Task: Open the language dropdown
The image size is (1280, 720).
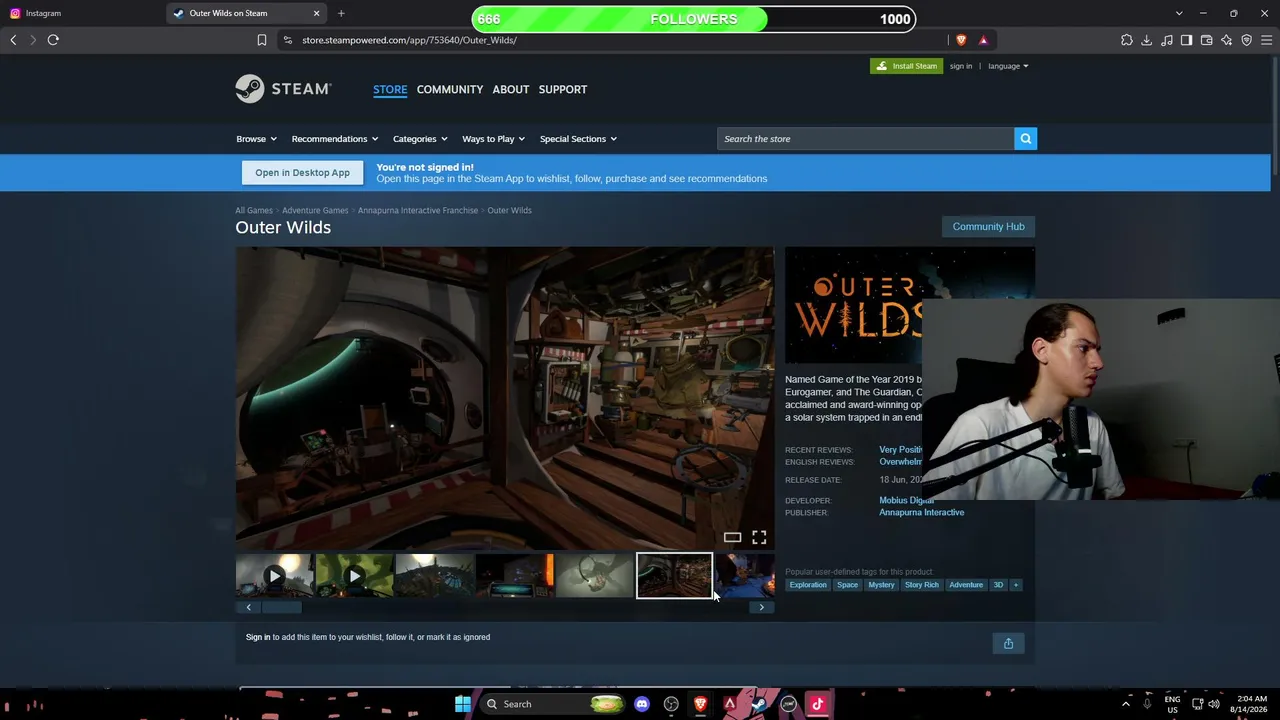Action: pyautogui.click(x=1008, y=66)
